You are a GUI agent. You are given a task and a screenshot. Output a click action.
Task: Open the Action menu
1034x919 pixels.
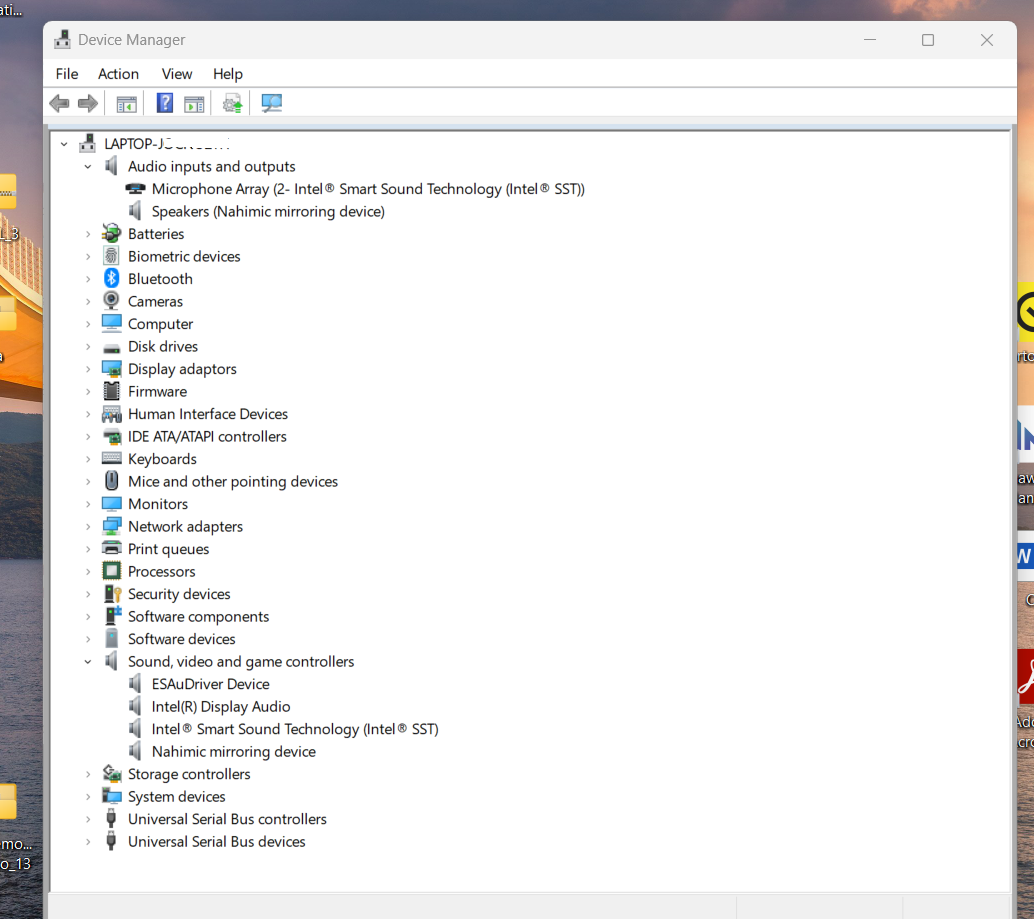(118, 74)
